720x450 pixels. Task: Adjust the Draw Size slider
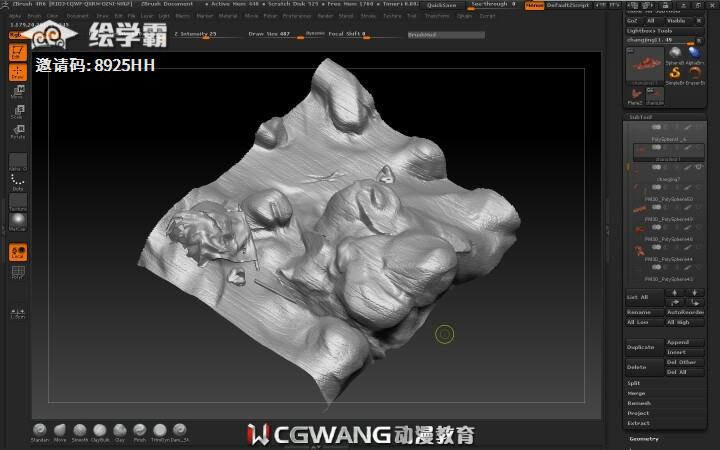click(x=276, y=34)
